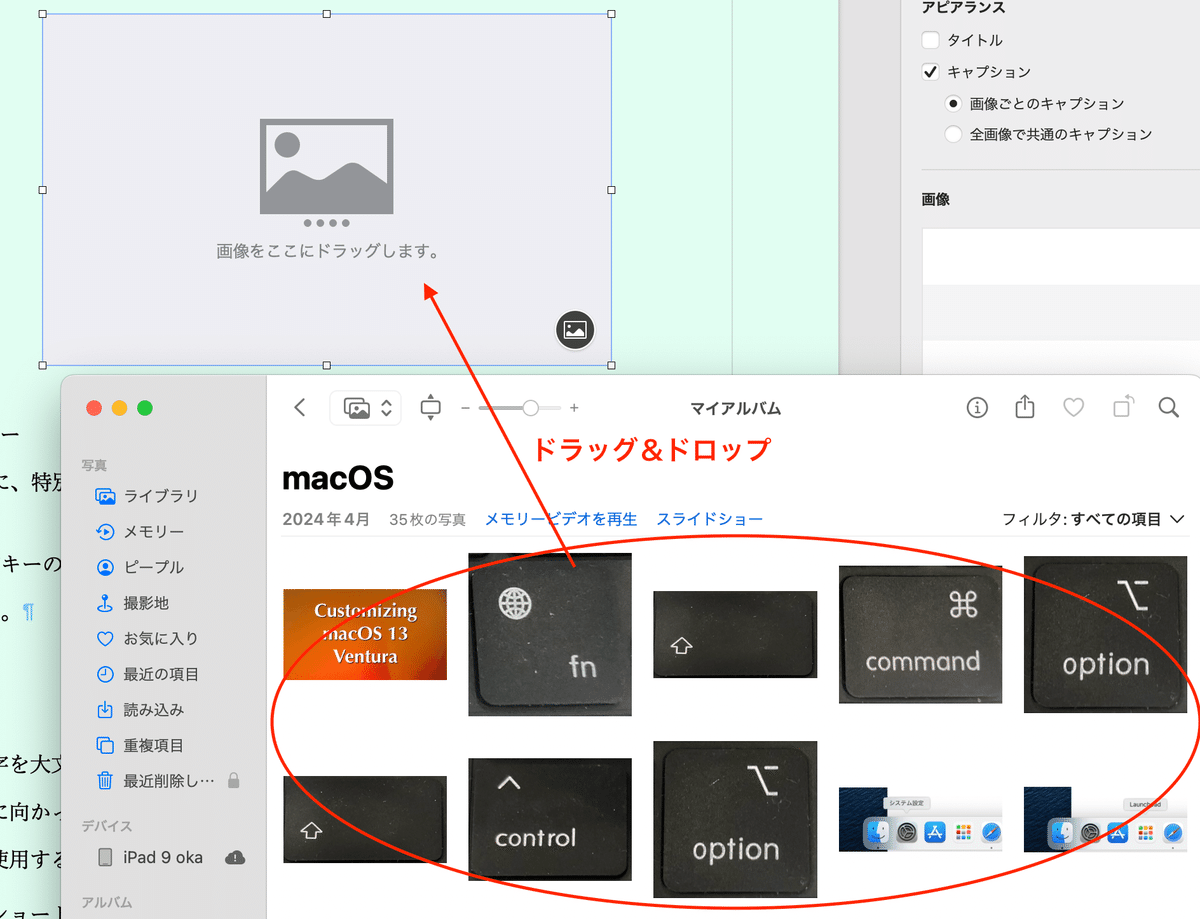Select the bottom-row option key photo

click(x=735, y=820)
